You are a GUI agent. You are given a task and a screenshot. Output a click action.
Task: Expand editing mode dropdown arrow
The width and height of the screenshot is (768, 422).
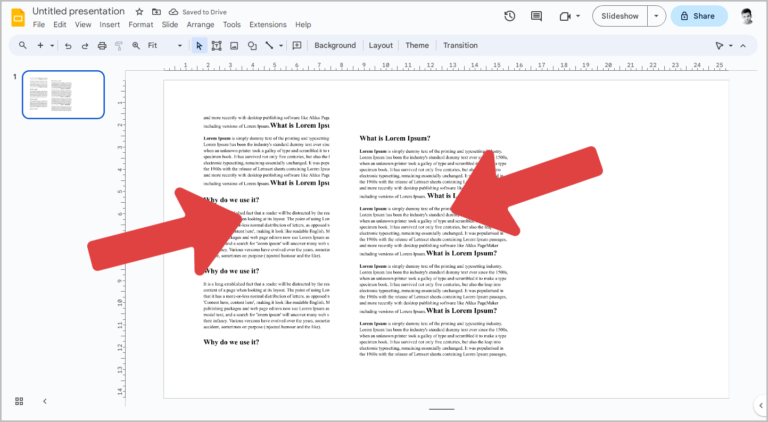click(x=731, y=46)
